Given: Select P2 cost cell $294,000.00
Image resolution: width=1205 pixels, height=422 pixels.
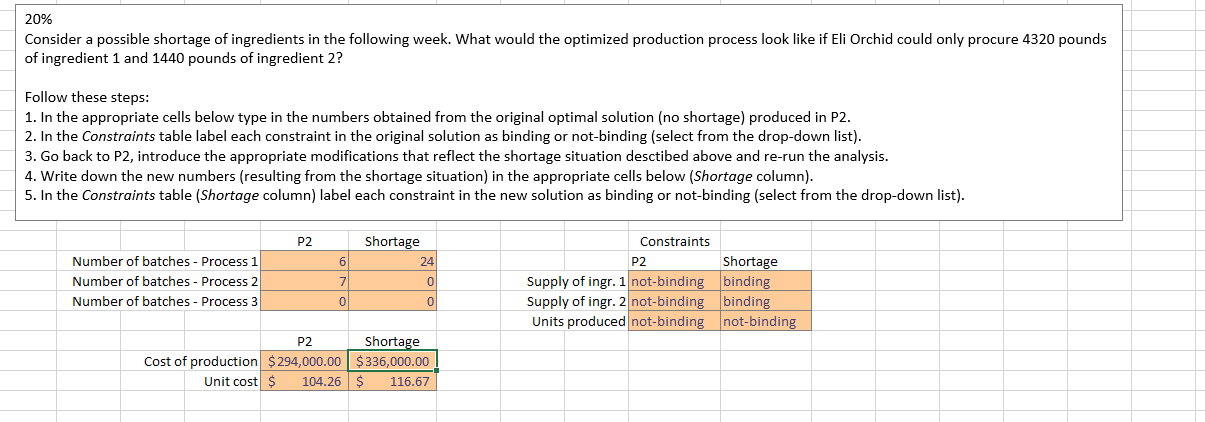Looking at the screenshot, I should (x=304, y=362).
